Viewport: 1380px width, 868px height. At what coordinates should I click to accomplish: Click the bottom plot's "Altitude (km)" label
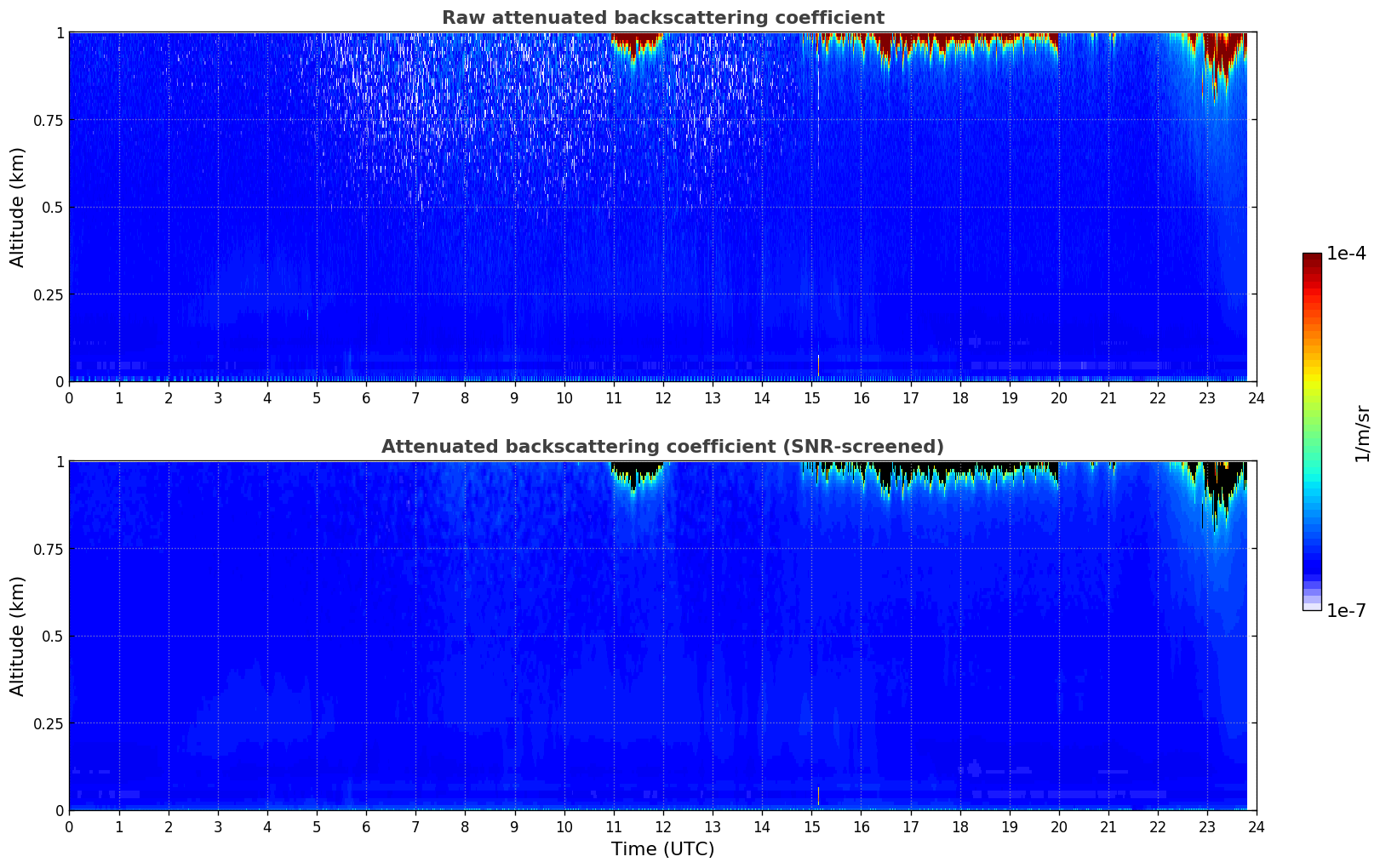click(x=18, y=636)
